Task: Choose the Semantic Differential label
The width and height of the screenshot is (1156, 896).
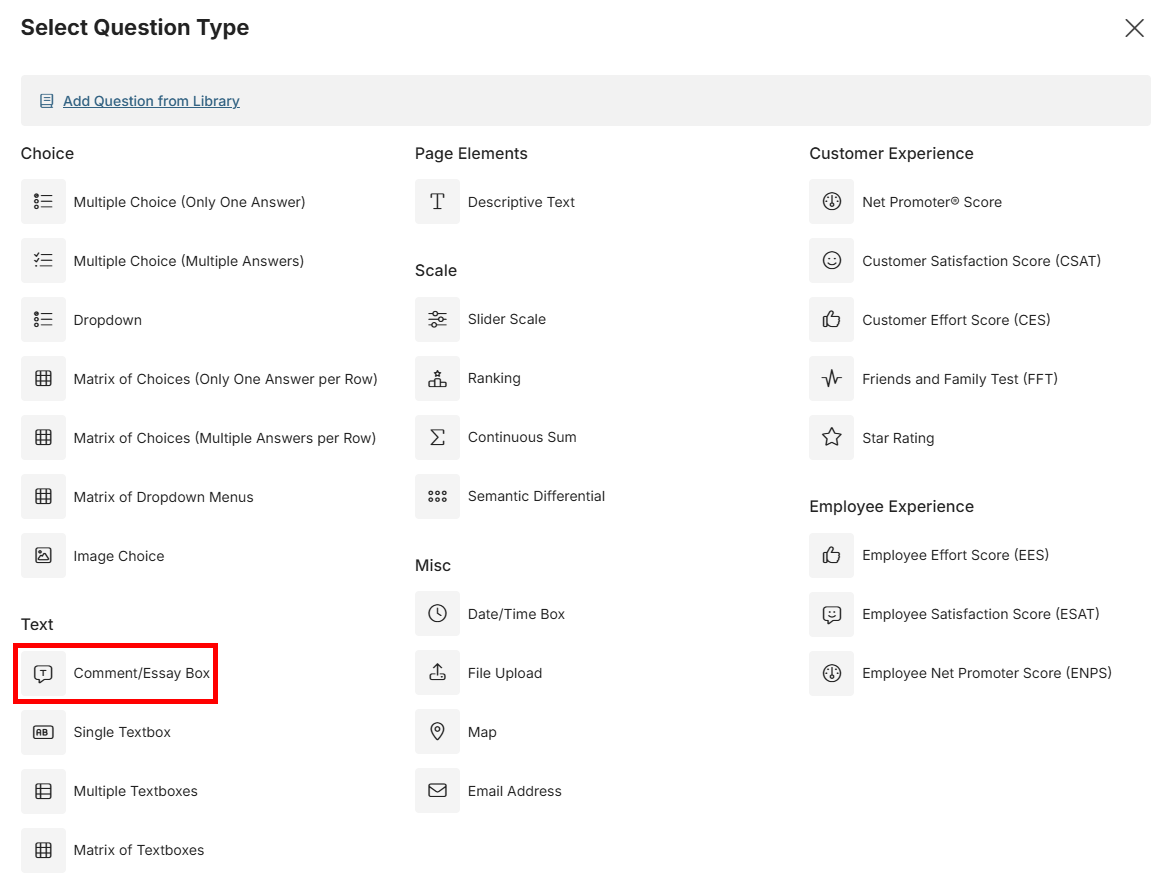Action: 537,496
